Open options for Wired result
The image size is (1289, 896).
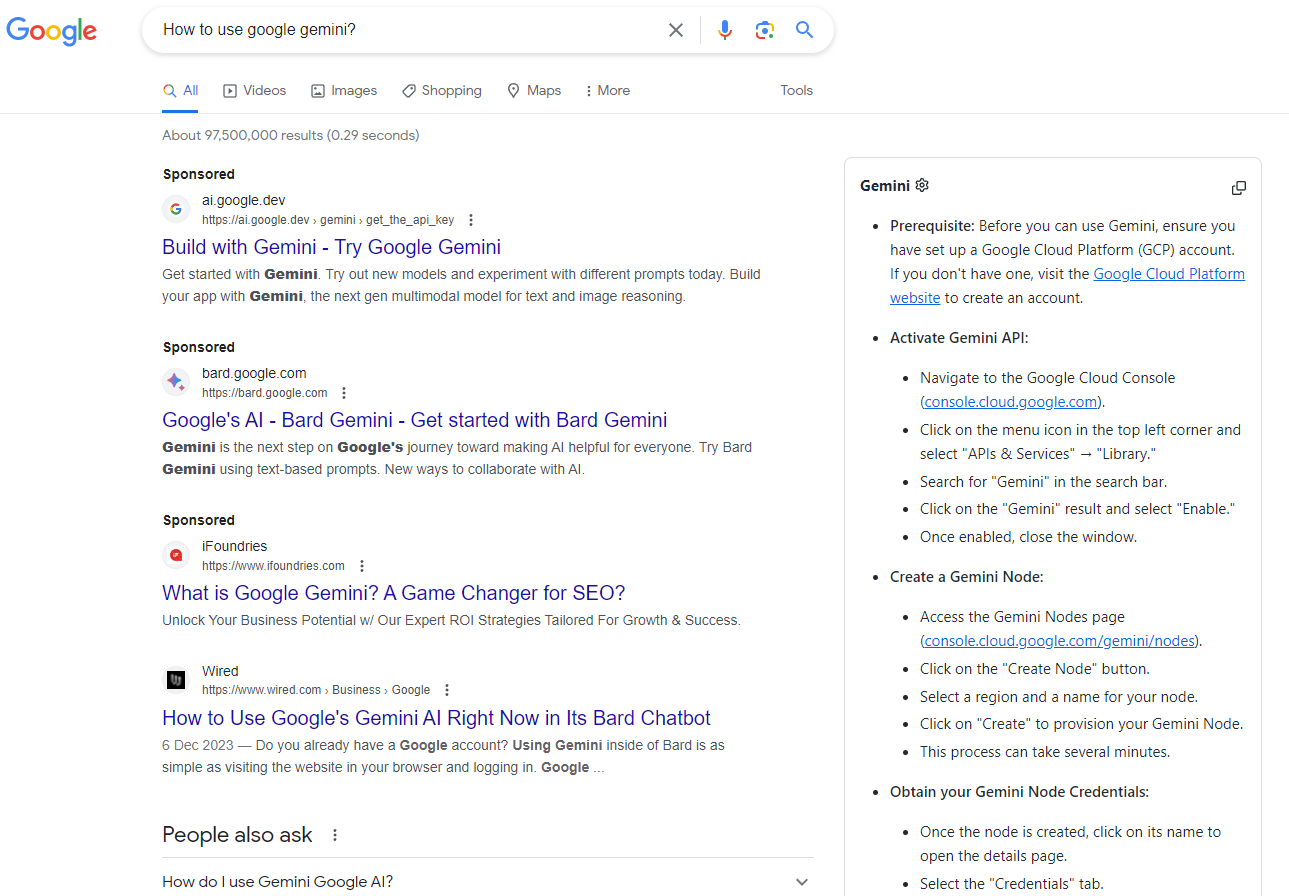tap(447, 690)
